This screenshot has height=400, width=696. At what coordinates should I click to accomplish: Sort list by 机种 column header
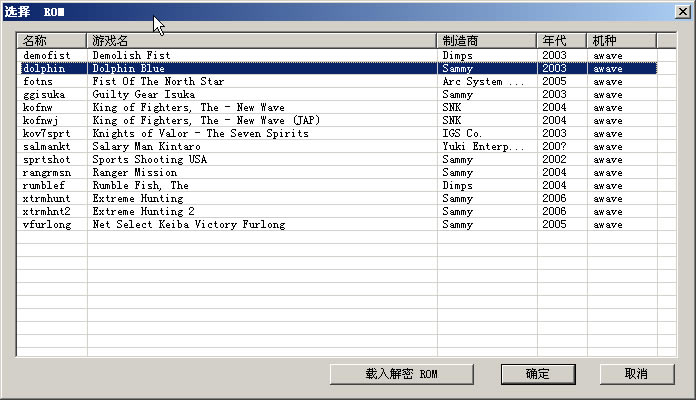coord(621,41)
